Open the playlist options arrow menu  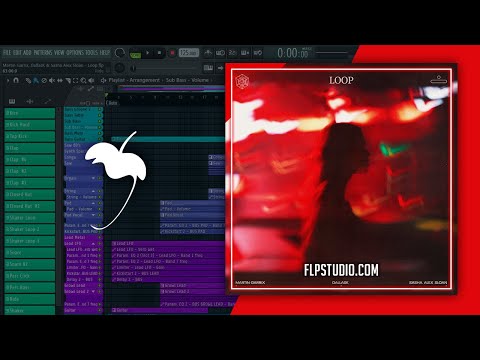click(7, 80)
